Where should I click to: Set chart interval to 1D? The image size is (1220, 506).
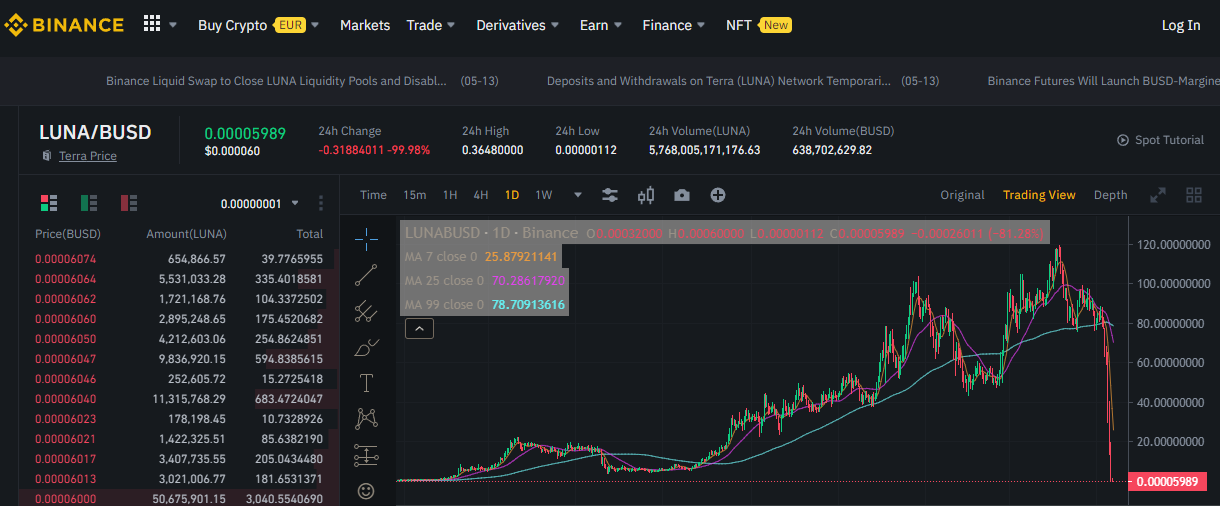[512, 195]
